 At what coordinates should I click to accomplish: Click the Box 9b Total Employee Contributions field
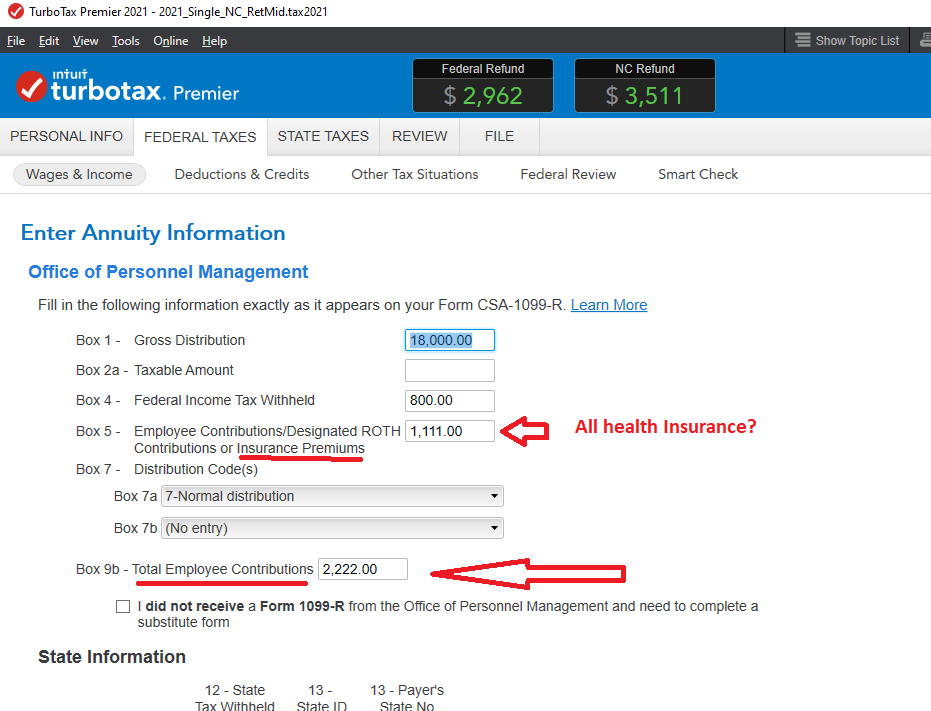coord(363,569)
